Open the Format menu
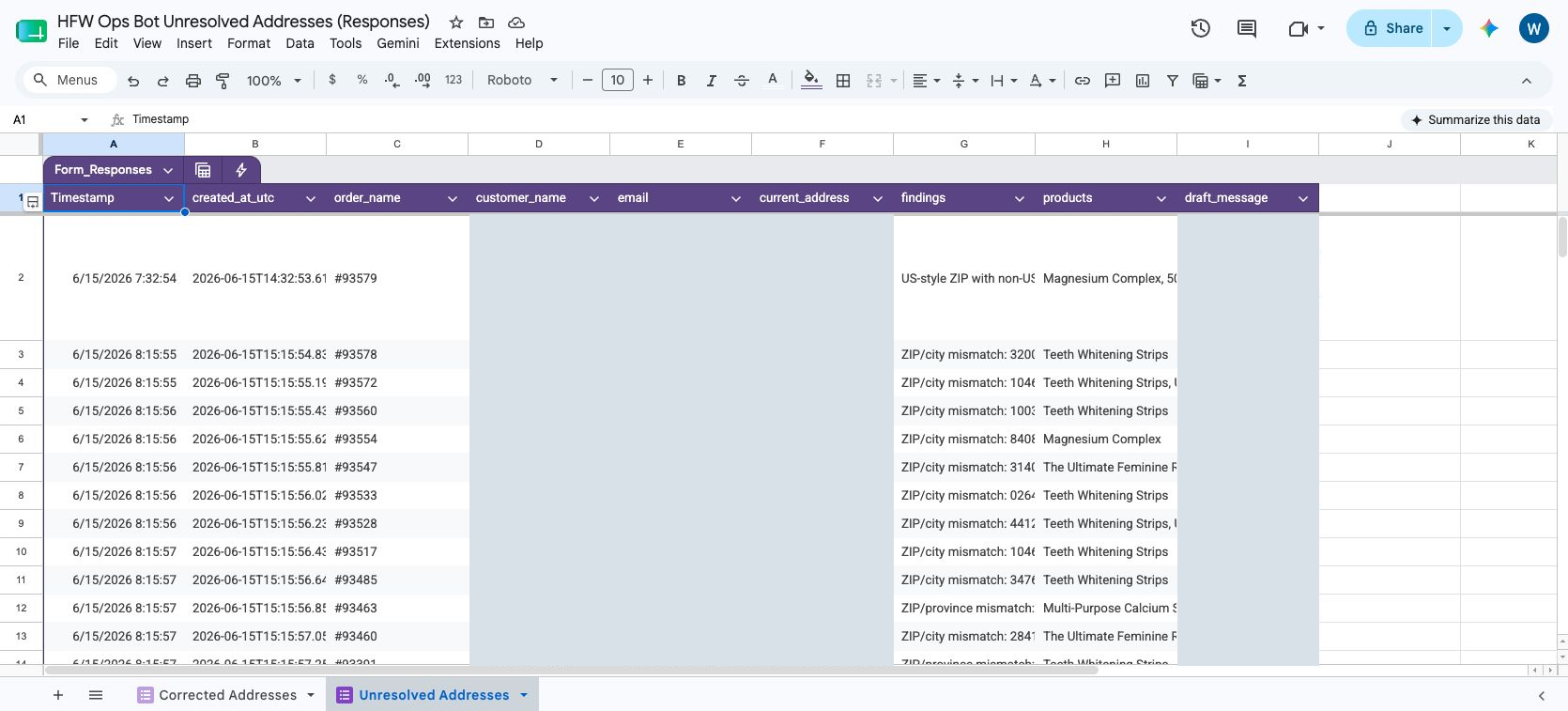The image size is (1568, 711). pos(249,43)
